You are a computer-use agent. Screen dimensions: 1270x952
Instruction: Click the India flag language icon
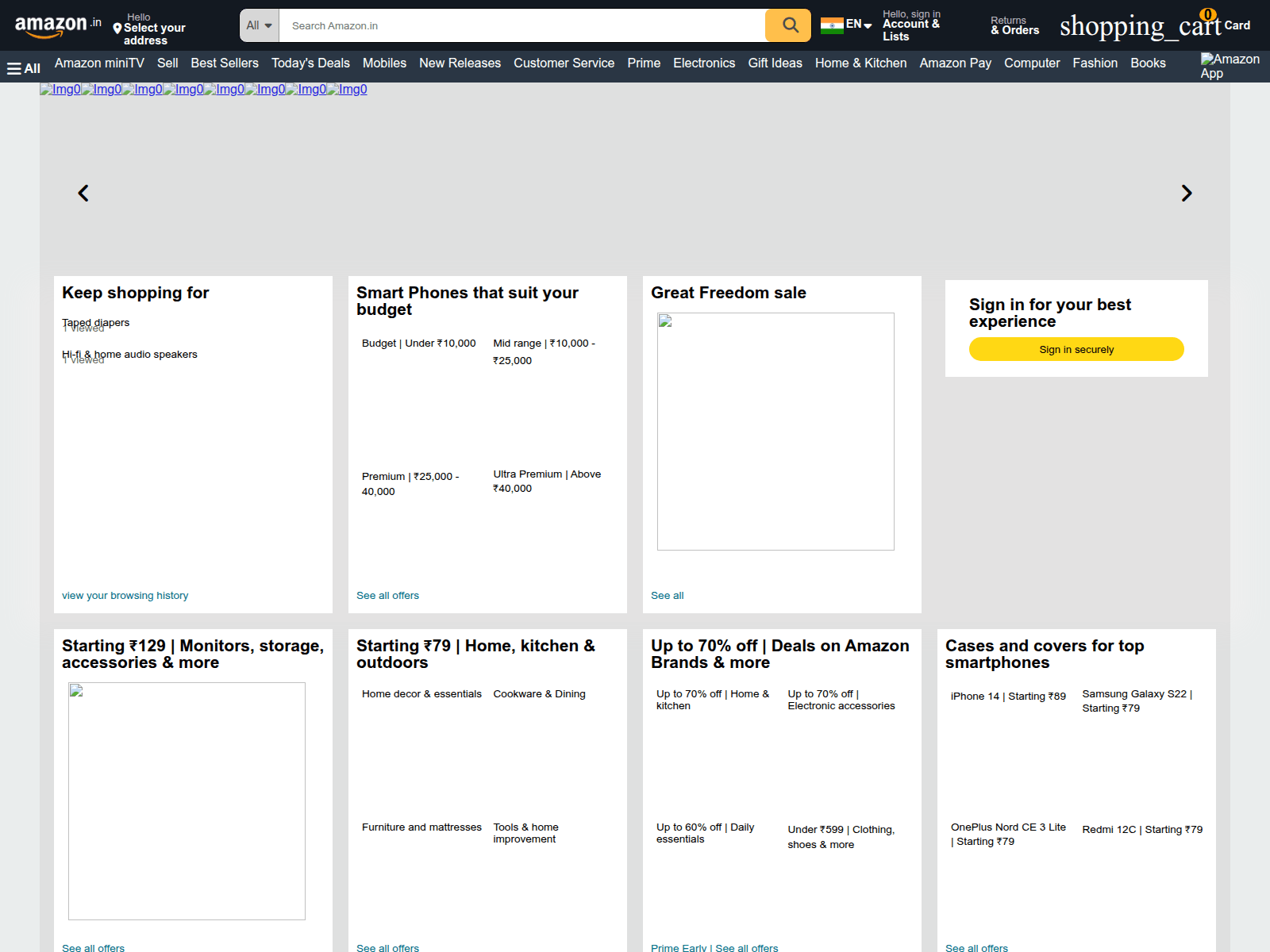tap(832, 25)
